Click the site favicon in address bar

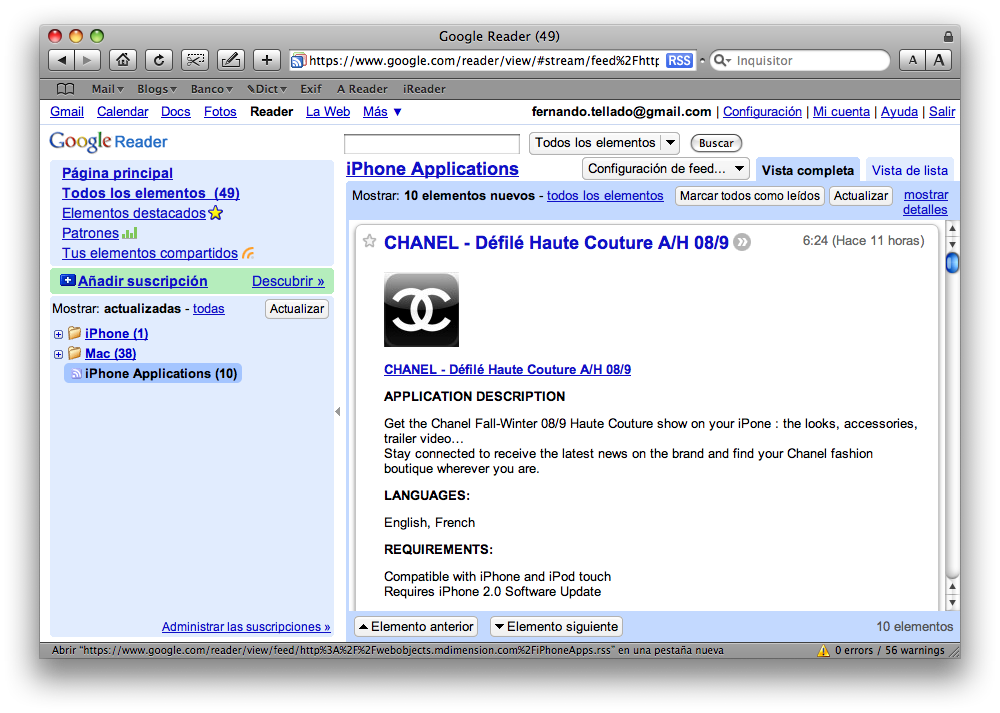coord(298,61)
